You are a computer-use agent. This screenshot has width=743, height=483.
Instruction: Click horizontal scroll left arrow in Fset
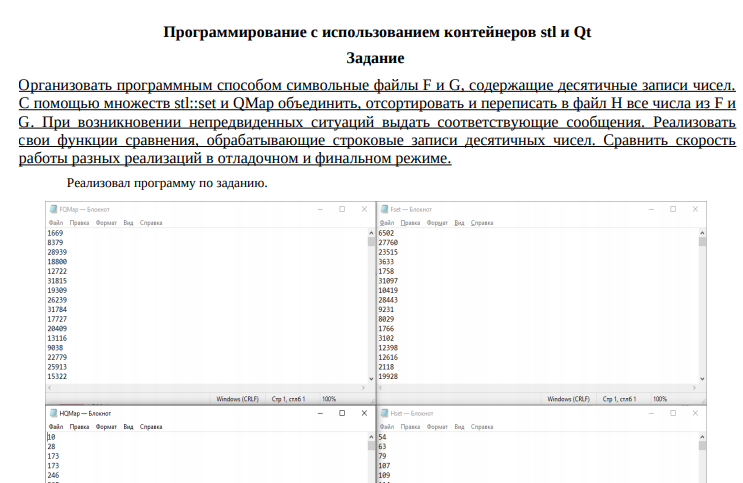click(x=381, y=388)
